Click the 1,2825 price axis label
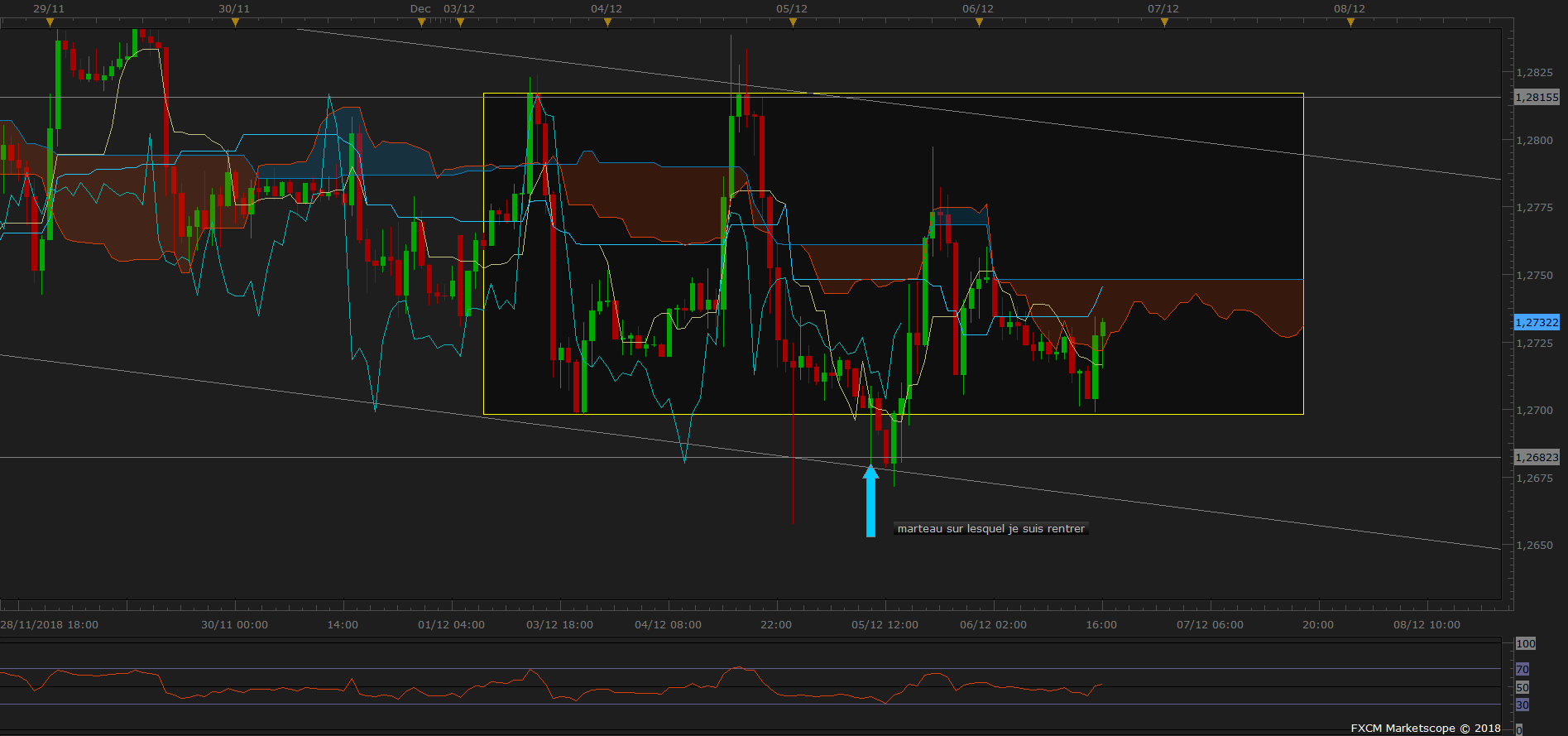 point(1535,73)
